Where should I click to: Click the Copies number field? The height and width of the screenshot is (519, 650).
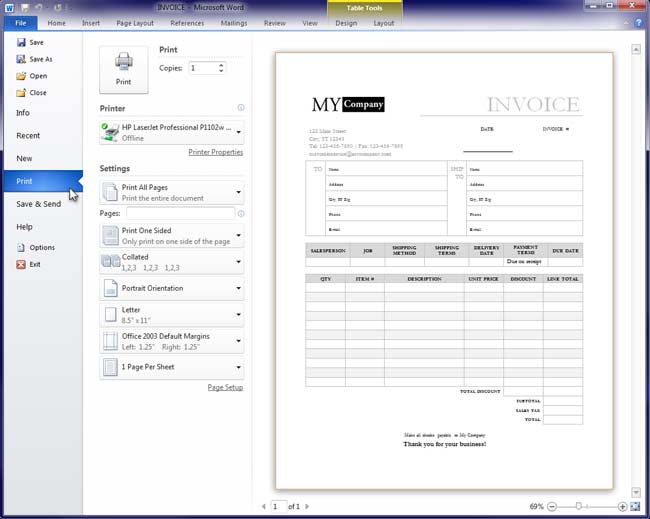(203, 68)
